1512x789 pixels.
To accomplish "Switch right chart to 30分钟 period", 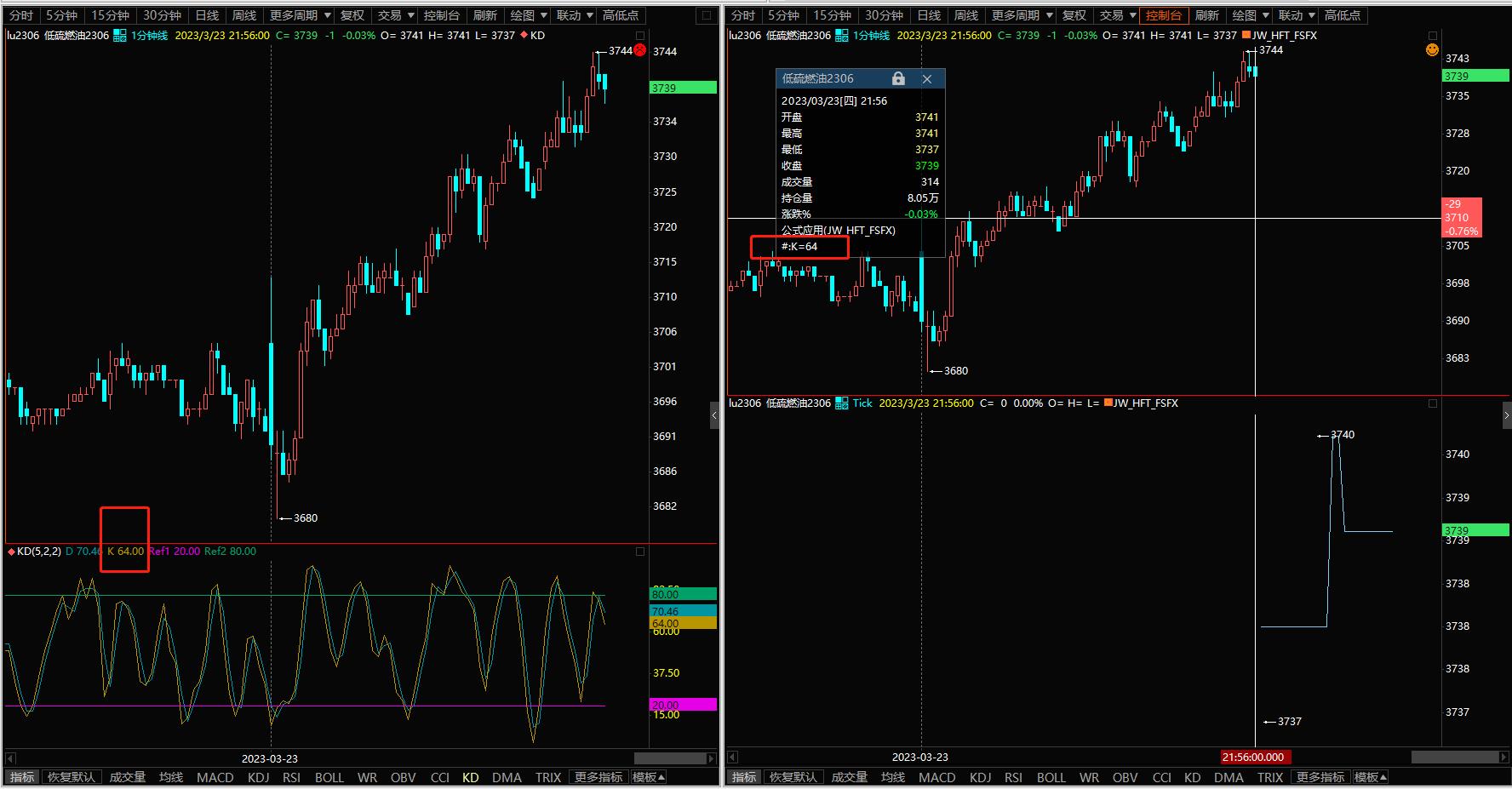I will pyautogui.click(x=884, y=15).
